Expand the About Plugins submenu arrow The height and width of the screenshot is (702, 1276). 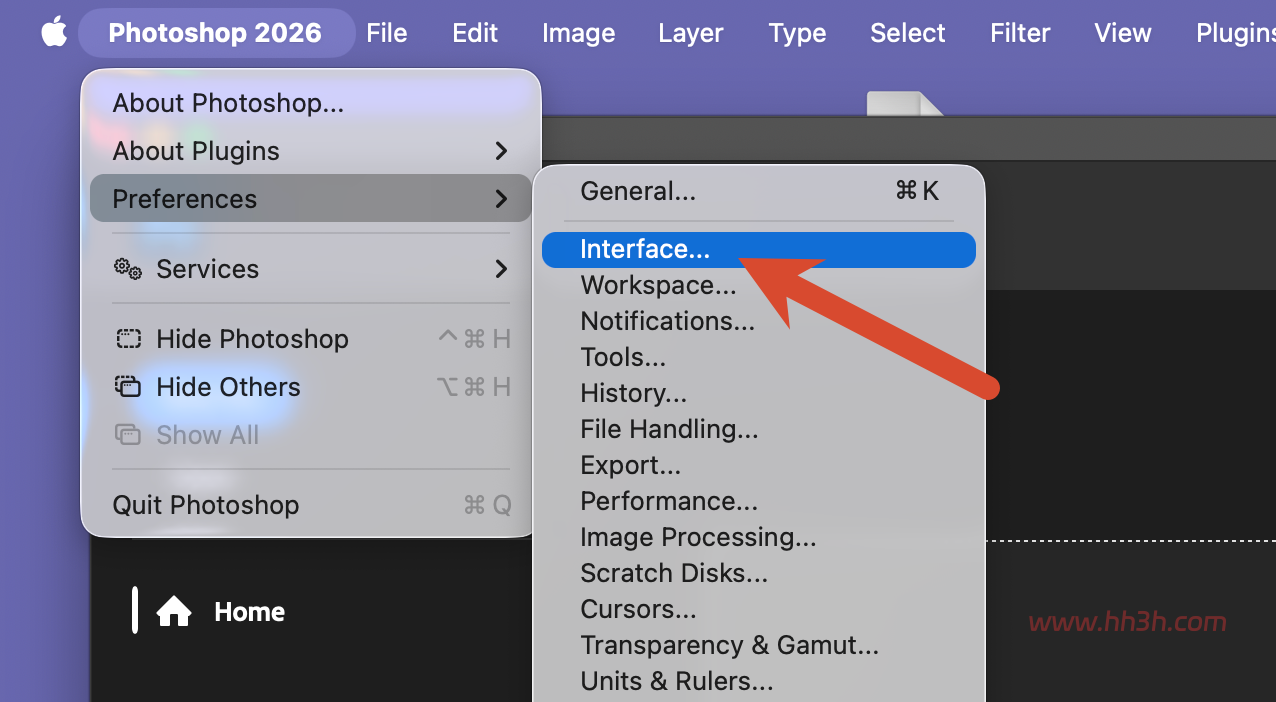coord(501,151)
